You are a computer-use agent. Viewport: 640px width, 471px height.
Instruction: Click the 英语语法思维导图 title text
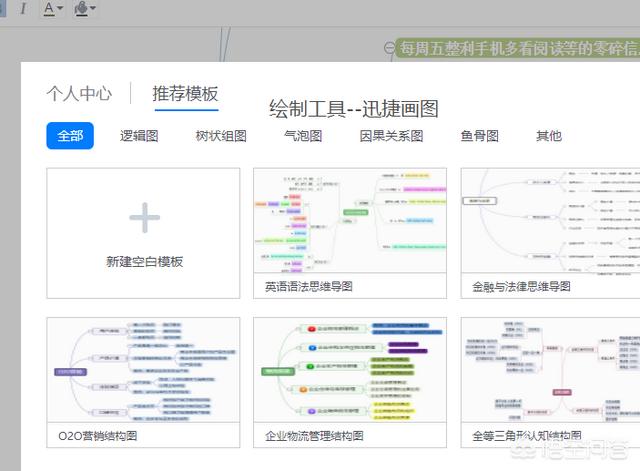tap(309, 287)
